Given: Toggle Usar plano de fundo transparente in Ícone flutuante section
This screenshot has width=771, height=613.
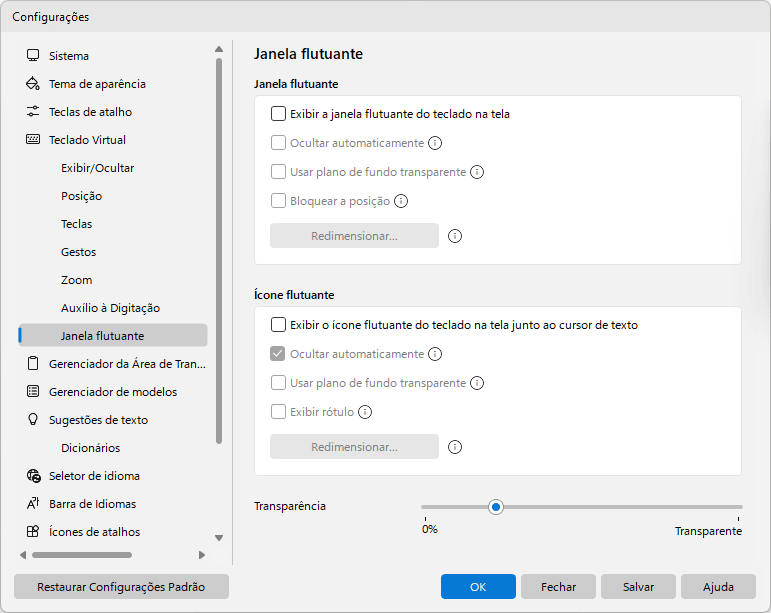Looking at the screenshot, I should coord(278,383).
